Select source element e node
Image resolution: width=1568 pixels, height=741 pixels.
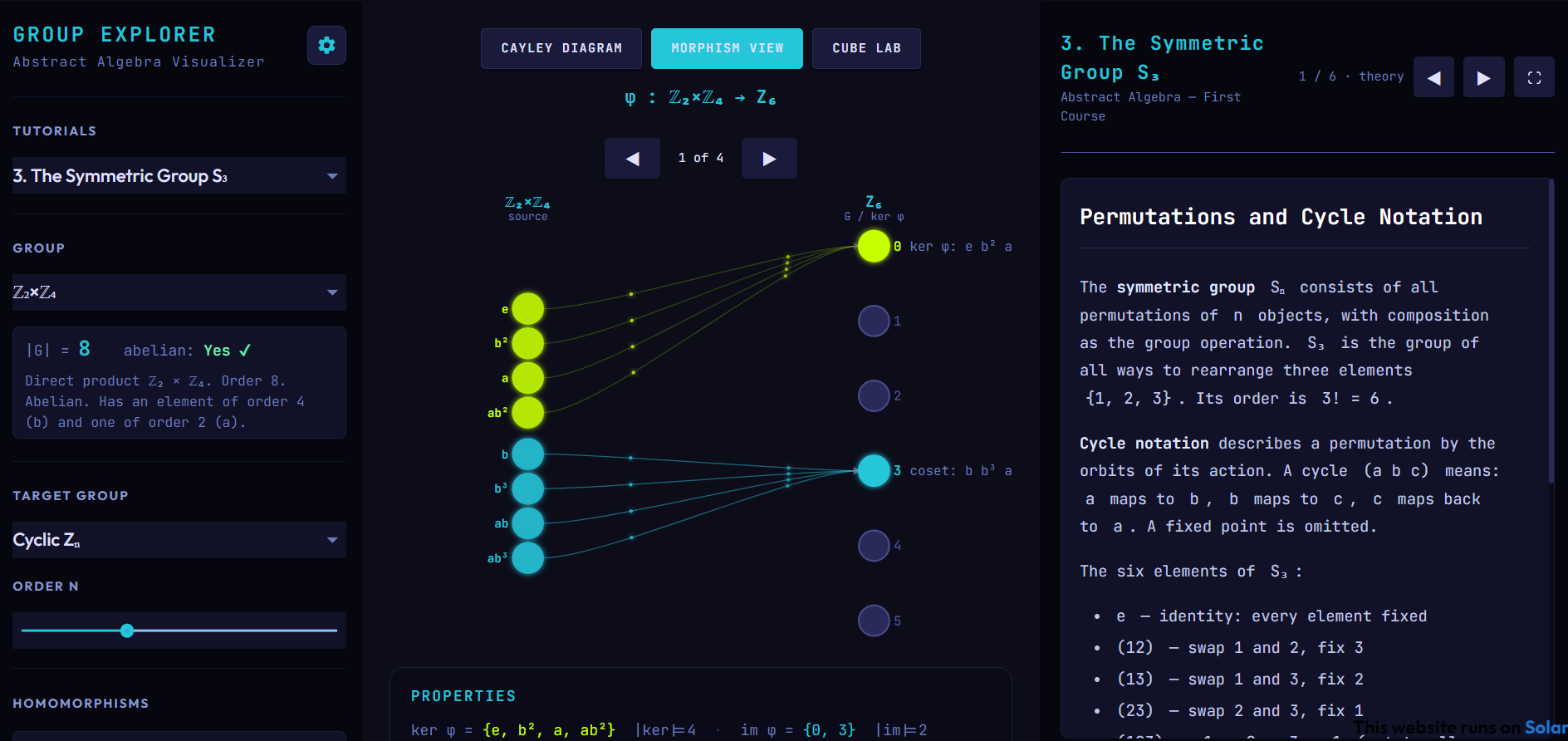coord(527,309)
